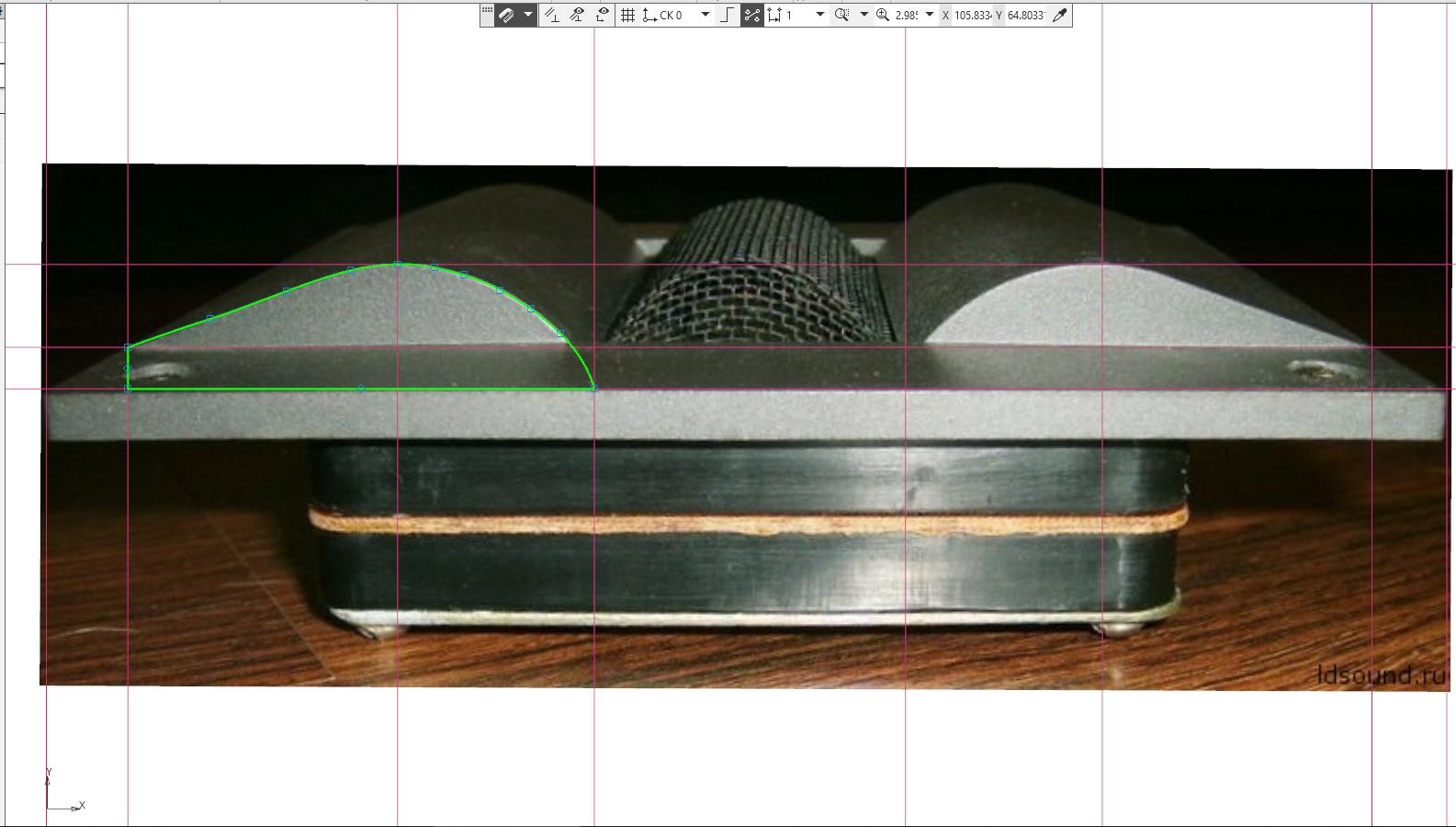Image resolution: width=1456 pixels, height=827 pixels.
Task: Open the zoom window tool options arrow
Action: tap(863, 15)
